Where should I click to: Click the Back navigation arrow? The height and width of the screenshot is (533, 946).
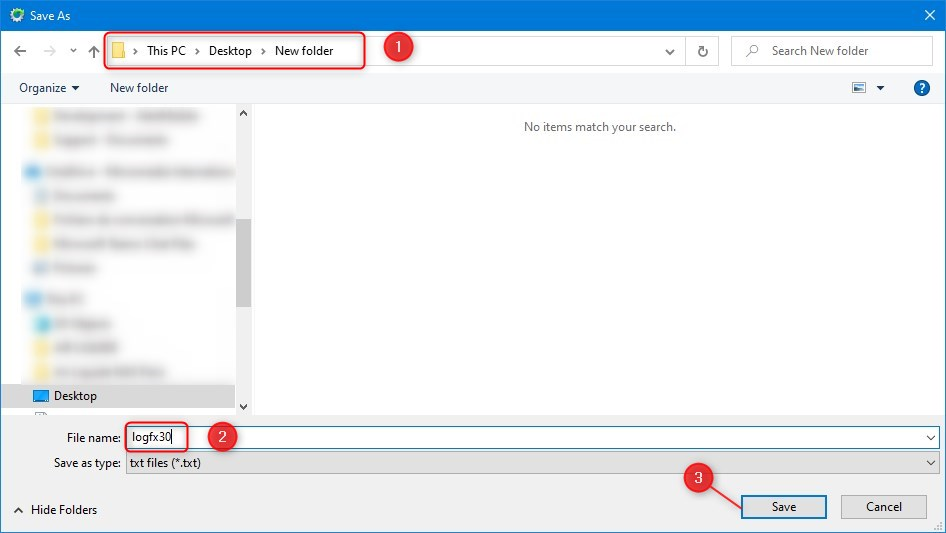[20, 51]
